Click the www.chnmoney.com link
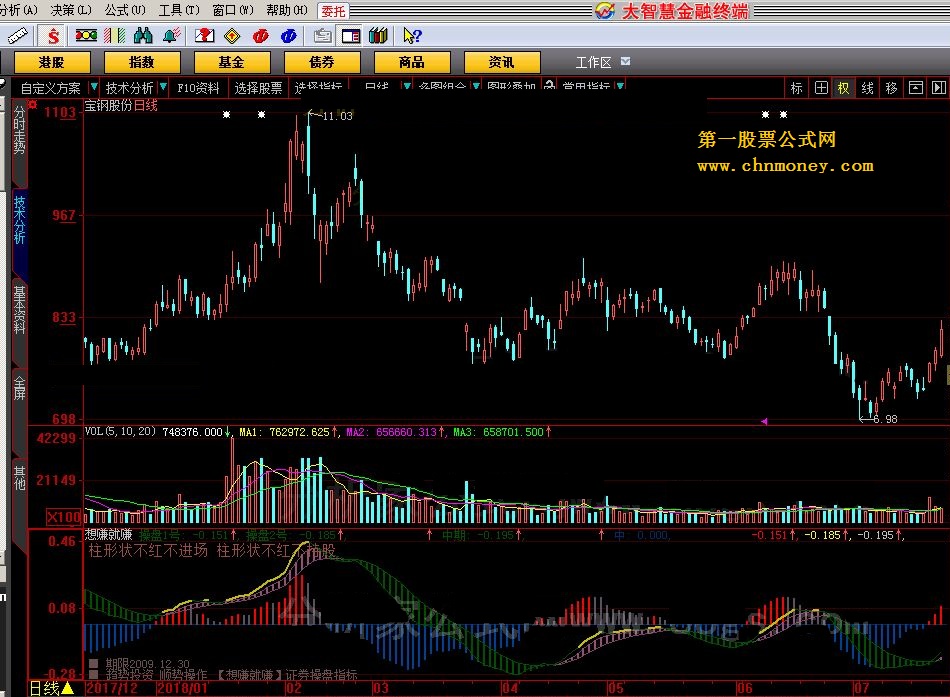This screenshot has height=697, width=950. coord(786,165)
